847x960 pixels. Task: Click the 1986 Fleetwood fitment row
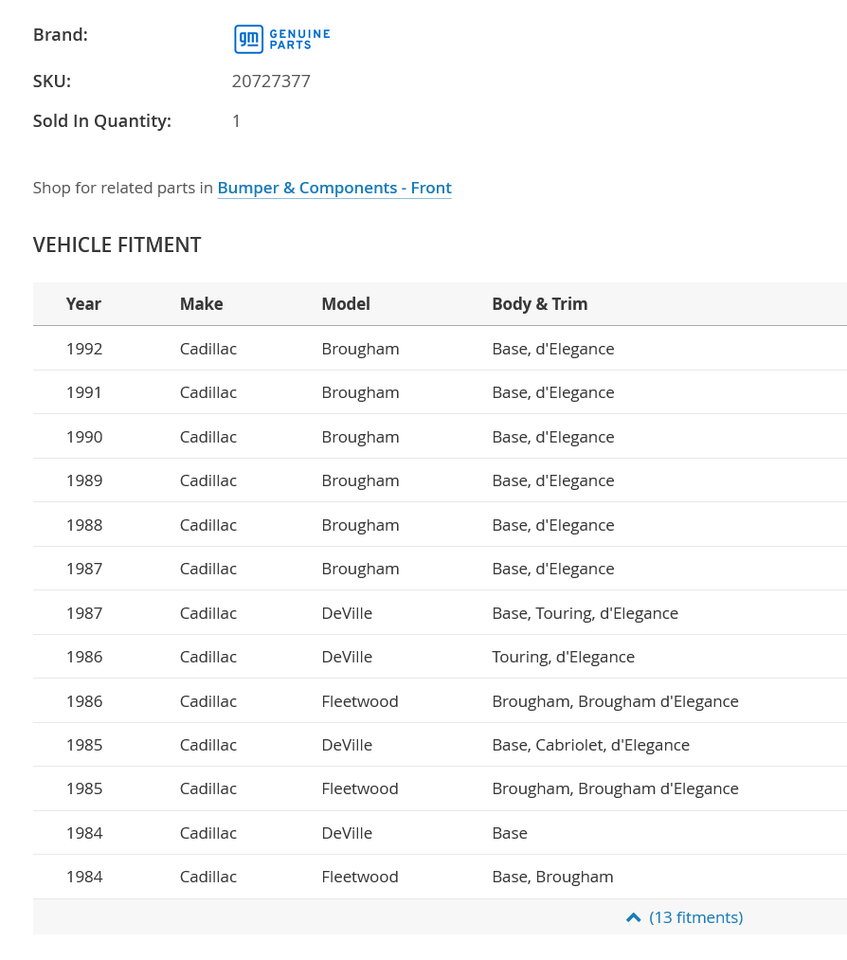[440, 701]
